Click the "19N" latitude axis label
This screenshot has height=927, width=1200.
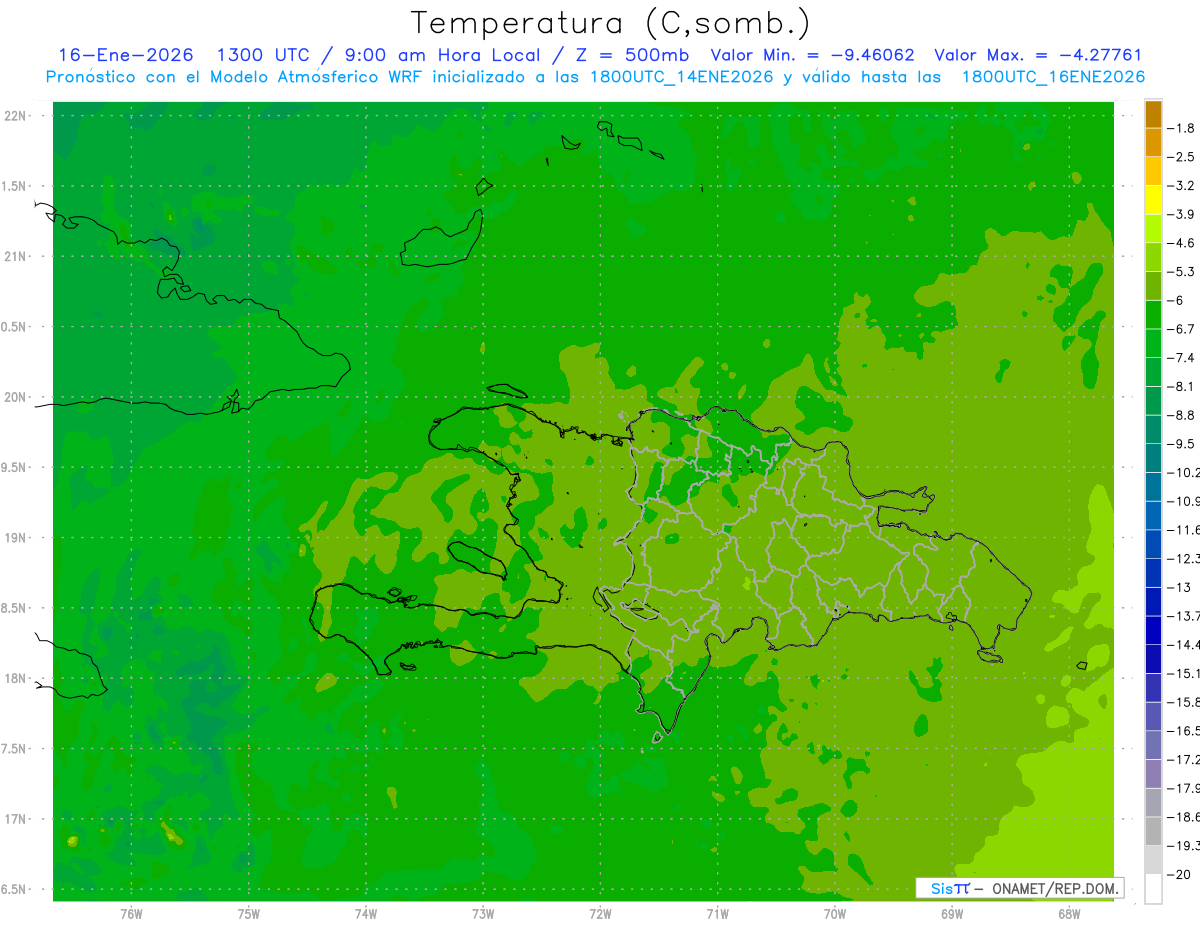tap(17, 538)
